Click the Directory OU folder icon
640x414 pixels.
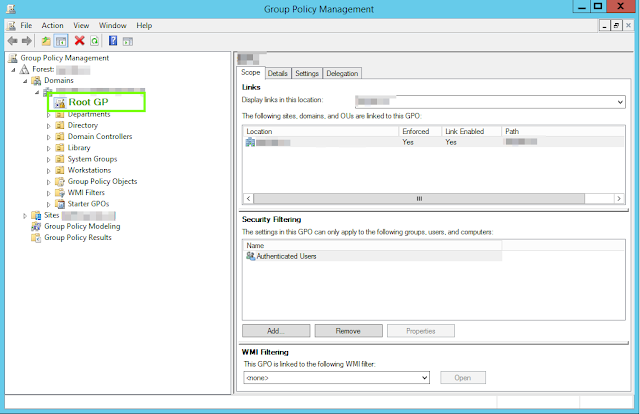(60, 125)
